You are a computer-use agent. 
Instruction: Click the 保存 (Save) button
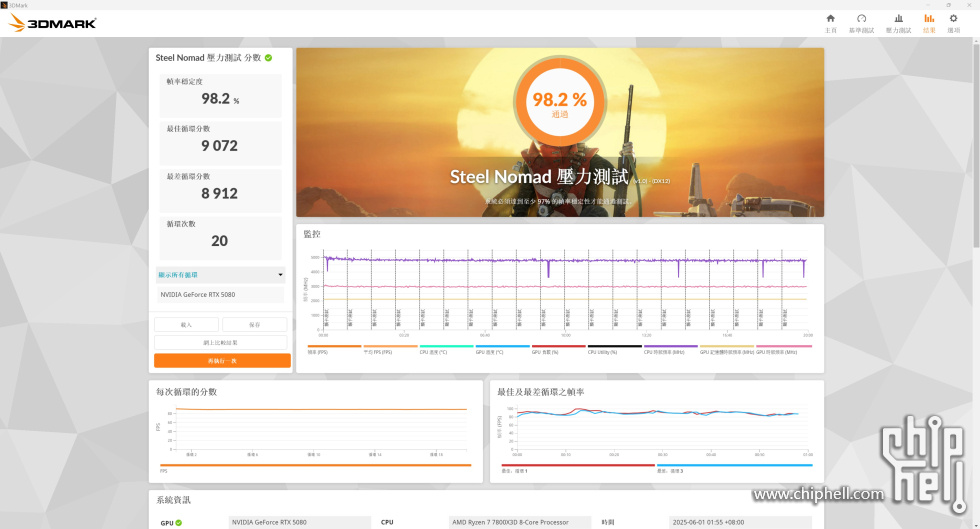click(x=254, y=325)
